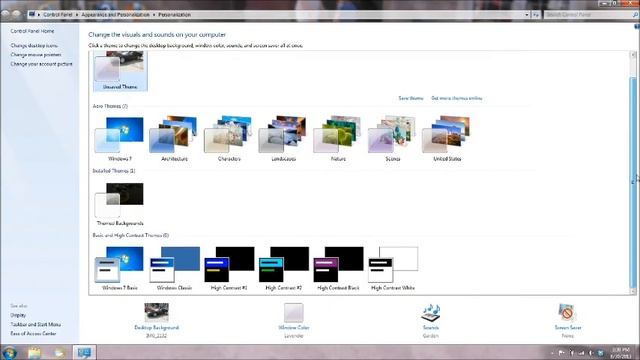Click the navigation Back button
The image size is (640, 360).
pos(5,13)
